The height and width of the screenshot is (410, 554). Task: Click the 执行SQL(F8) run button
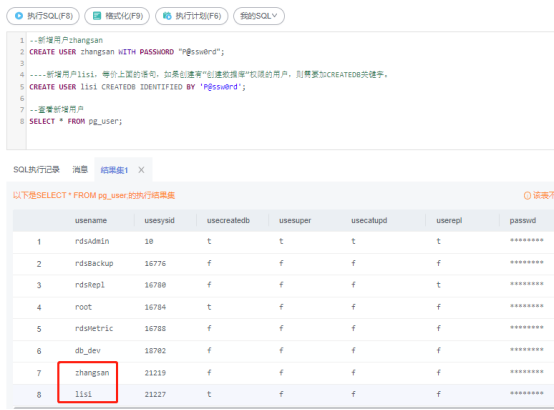point(43,16)
